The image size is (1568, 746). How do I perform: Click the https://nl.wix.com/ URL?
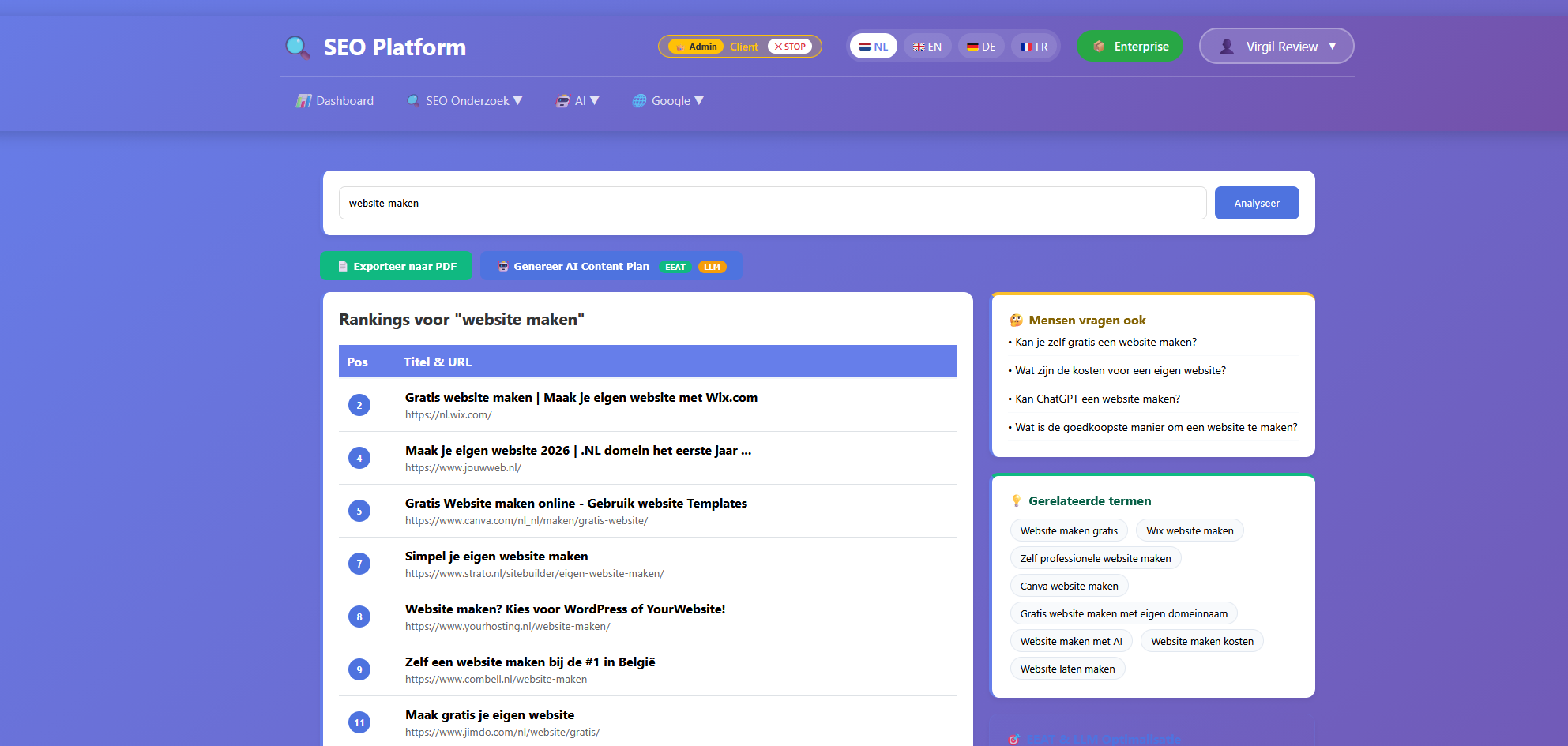pyautogui.click(x=449, y=415)
